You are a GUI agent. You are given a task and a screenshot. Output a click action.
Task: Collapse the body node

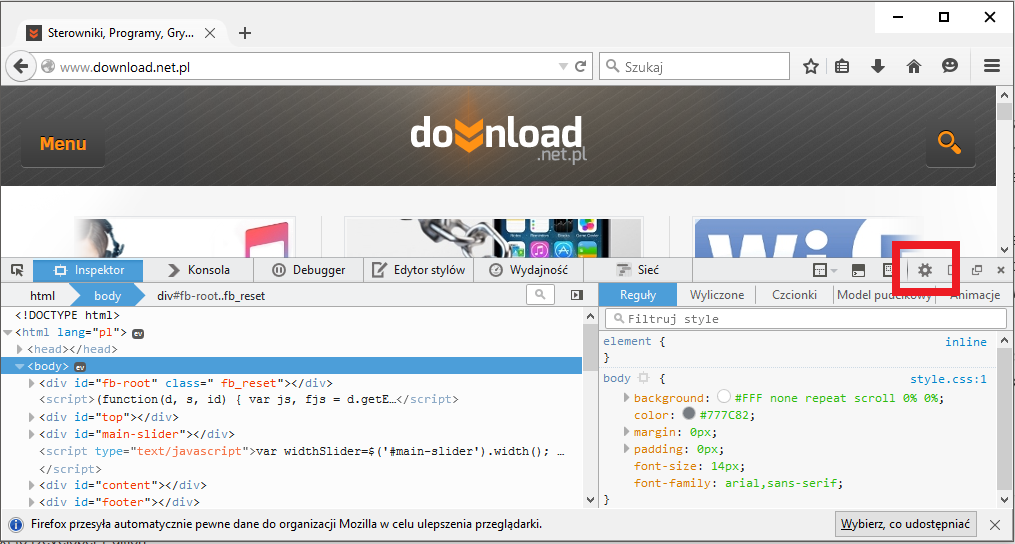pyautogui.click(x=19, y=367)
